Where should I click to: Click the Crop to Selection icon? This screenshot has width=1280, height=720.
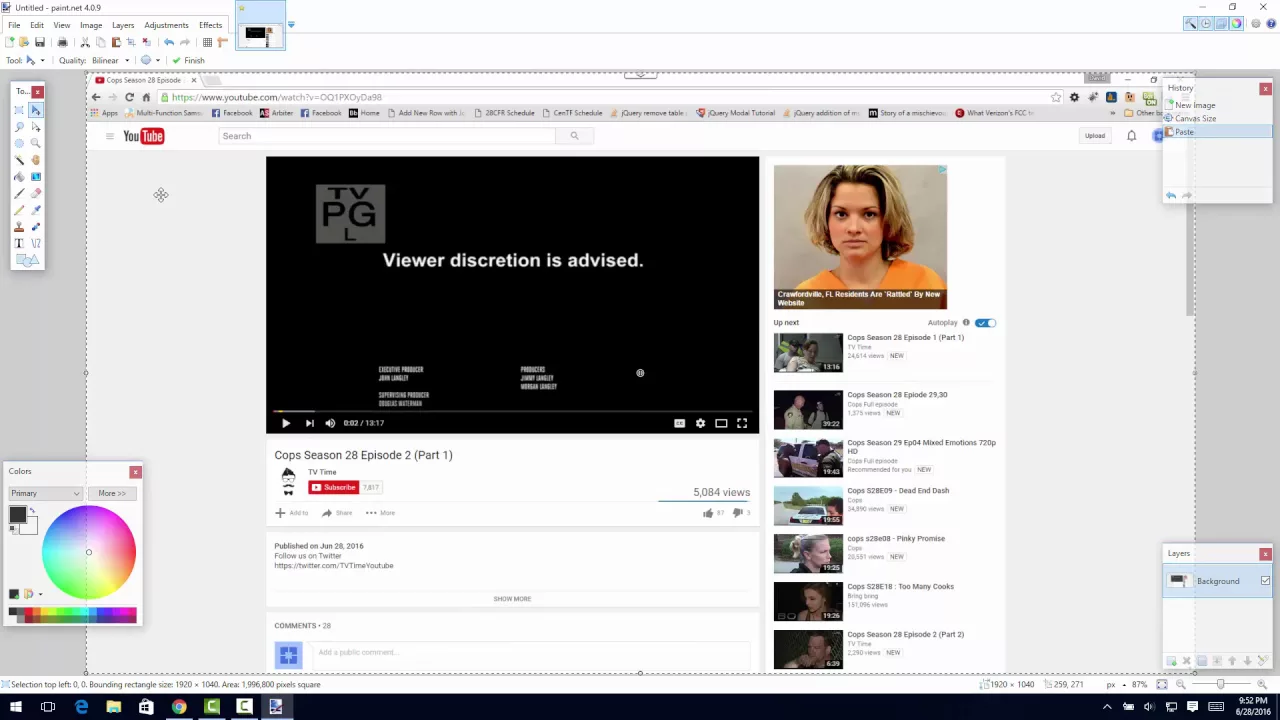click(x=131, y=42)
